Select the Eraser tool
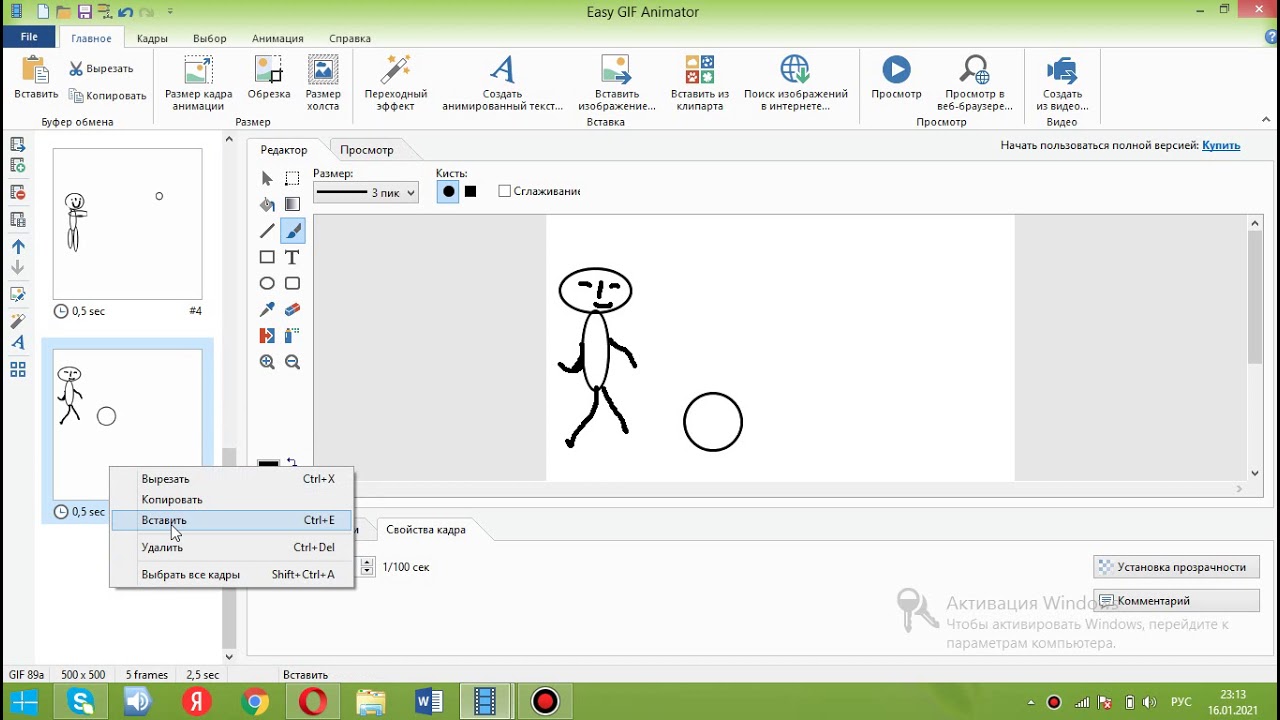This screenshot has height=720, width=1280. [292, 310]
